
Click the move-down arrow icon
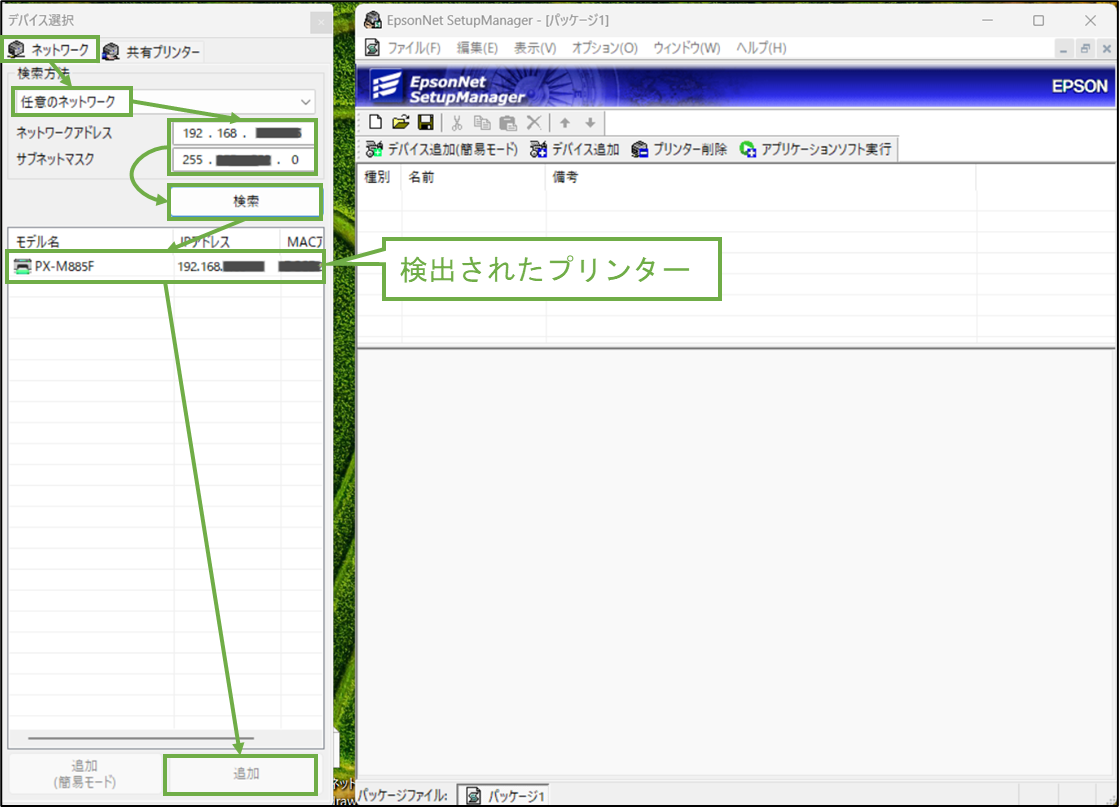click(589, 122)
